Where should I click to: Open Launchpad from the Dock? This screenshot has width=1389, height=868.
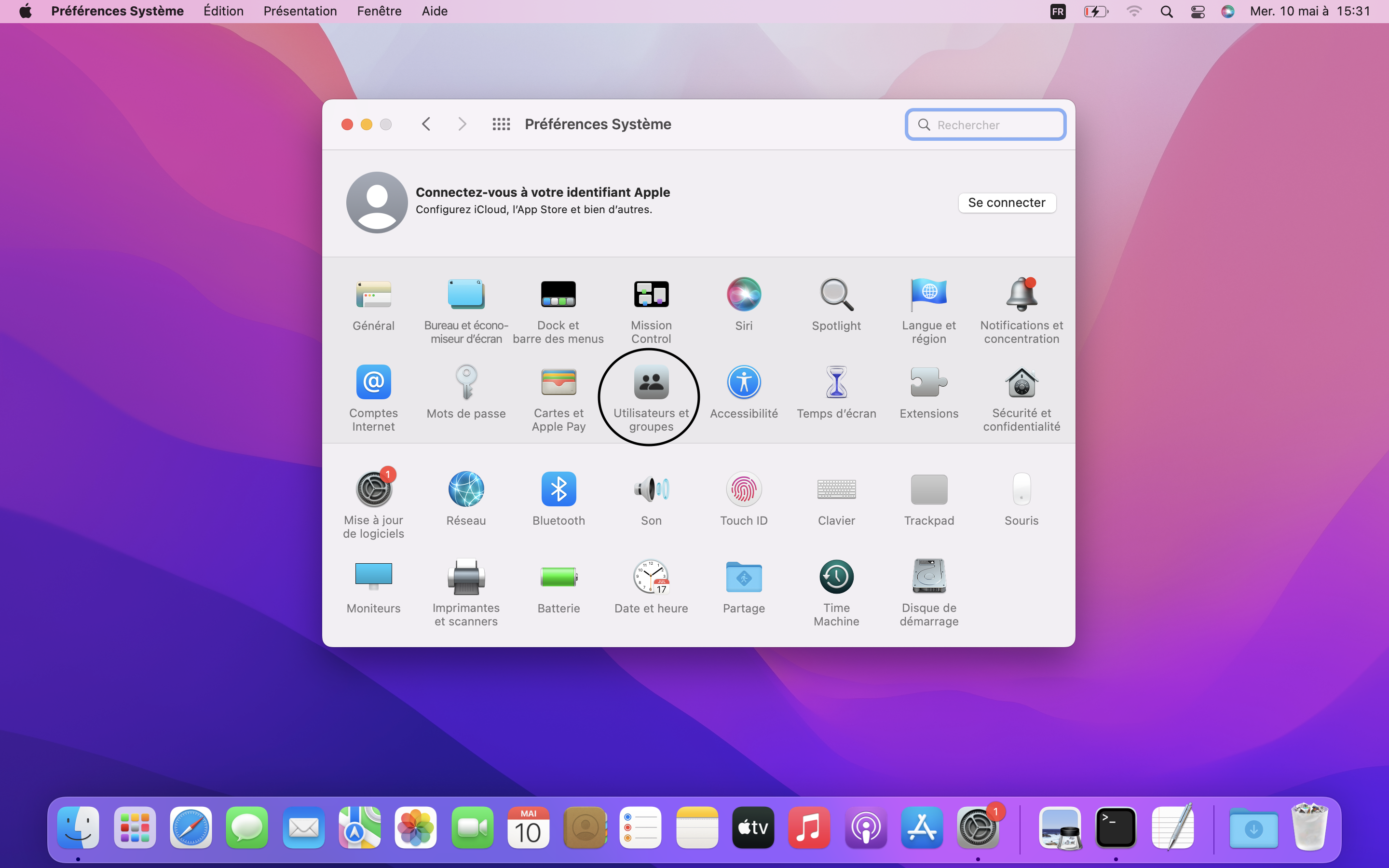pos(135,827)
